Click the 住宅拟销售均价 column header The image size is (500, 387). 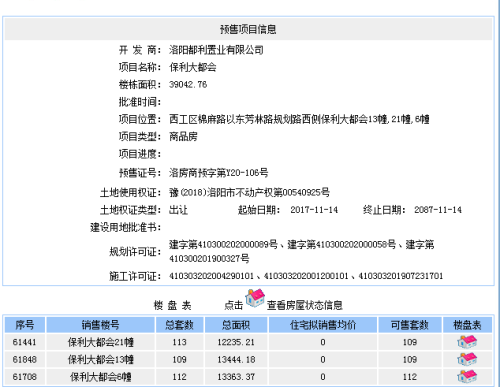pyautogui.click(x=323, y=325)
